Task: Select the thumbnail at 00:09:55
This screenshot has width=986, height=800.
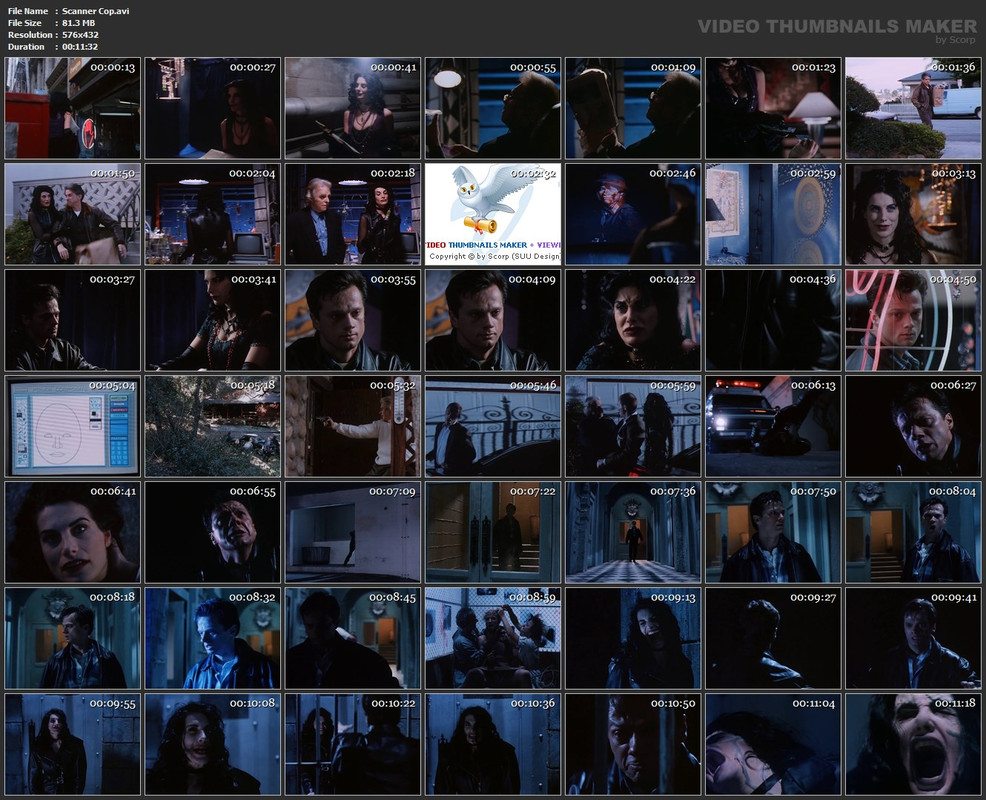Action: coord(72,744)
